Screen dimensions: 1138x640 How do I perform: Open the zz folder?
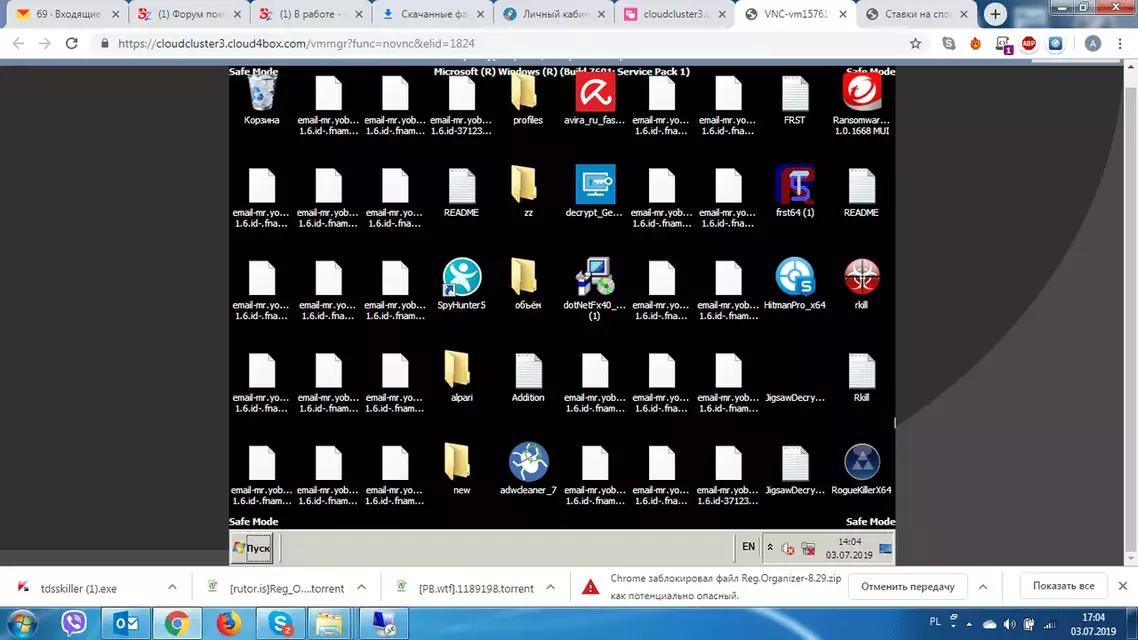(x=528, y=192)
